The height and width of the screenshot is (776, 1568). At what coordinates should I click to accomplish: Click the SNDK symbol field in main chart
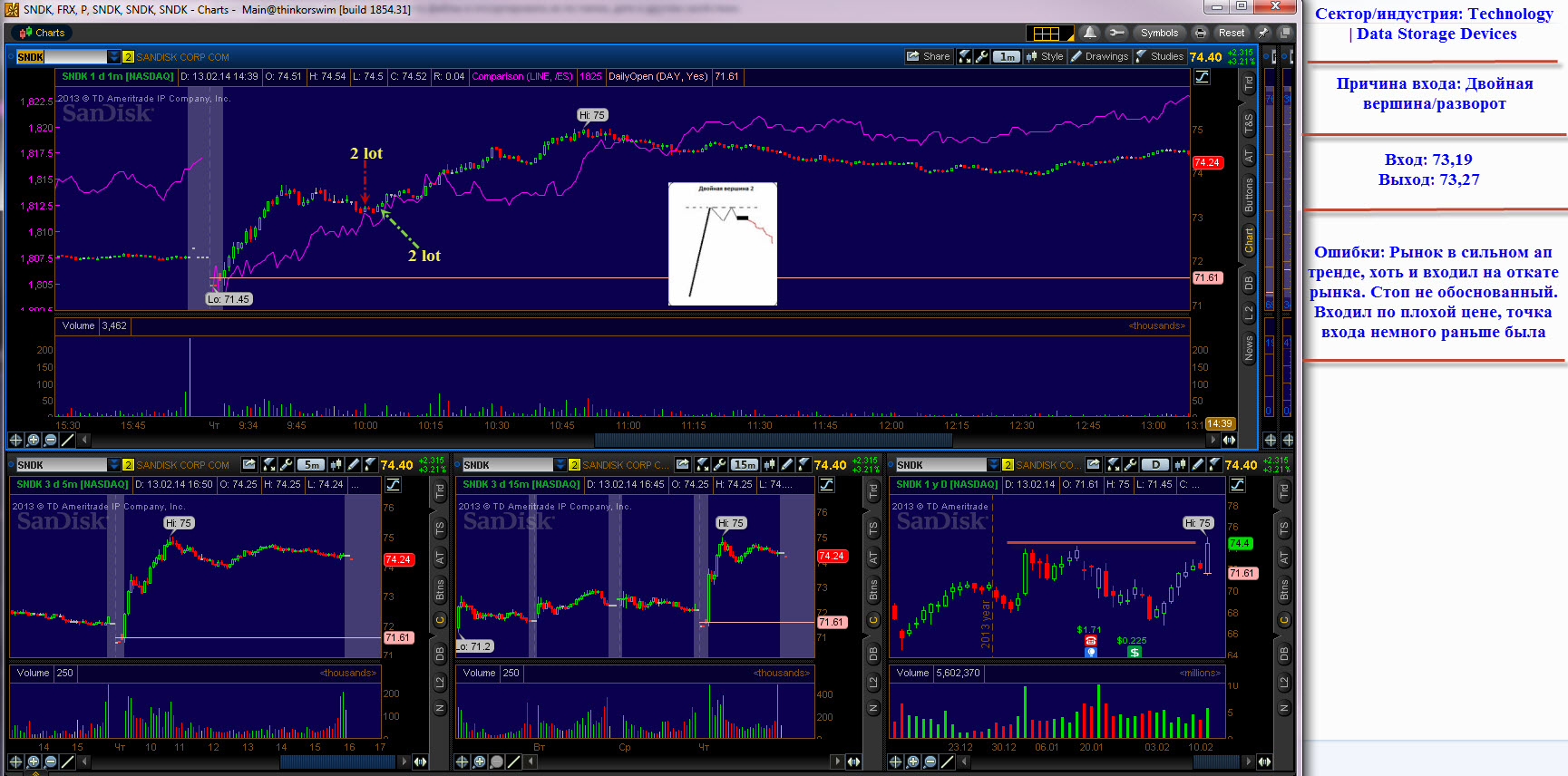(x=62, y=57)
